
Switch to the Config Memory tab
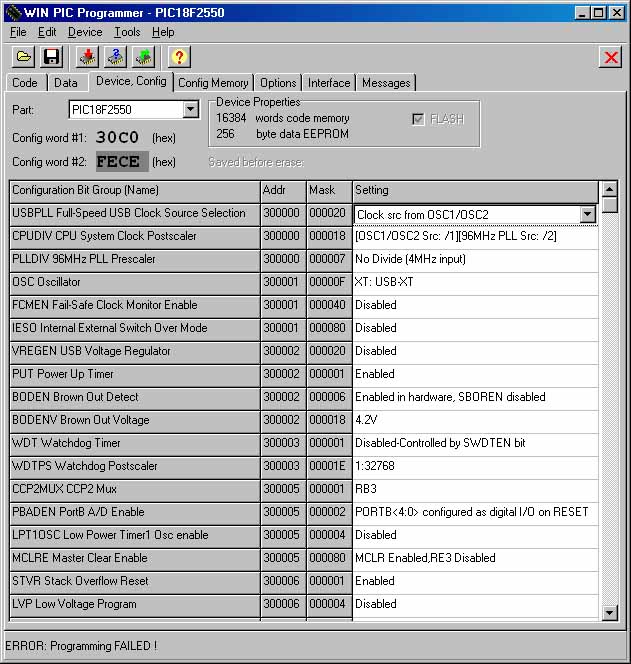213,83
